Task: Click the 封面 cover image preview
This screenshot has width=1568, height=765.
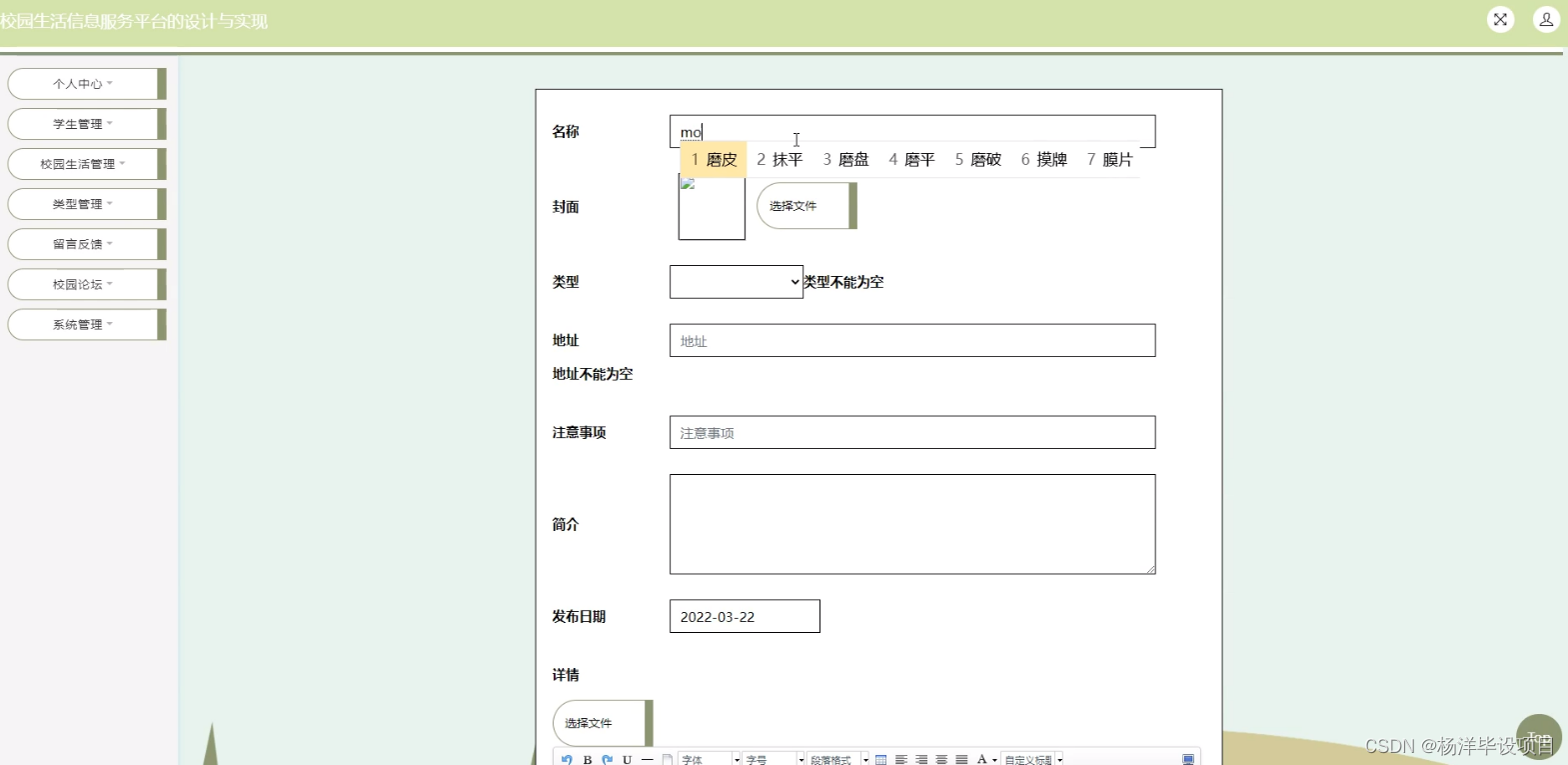Action: coord(712,207)
